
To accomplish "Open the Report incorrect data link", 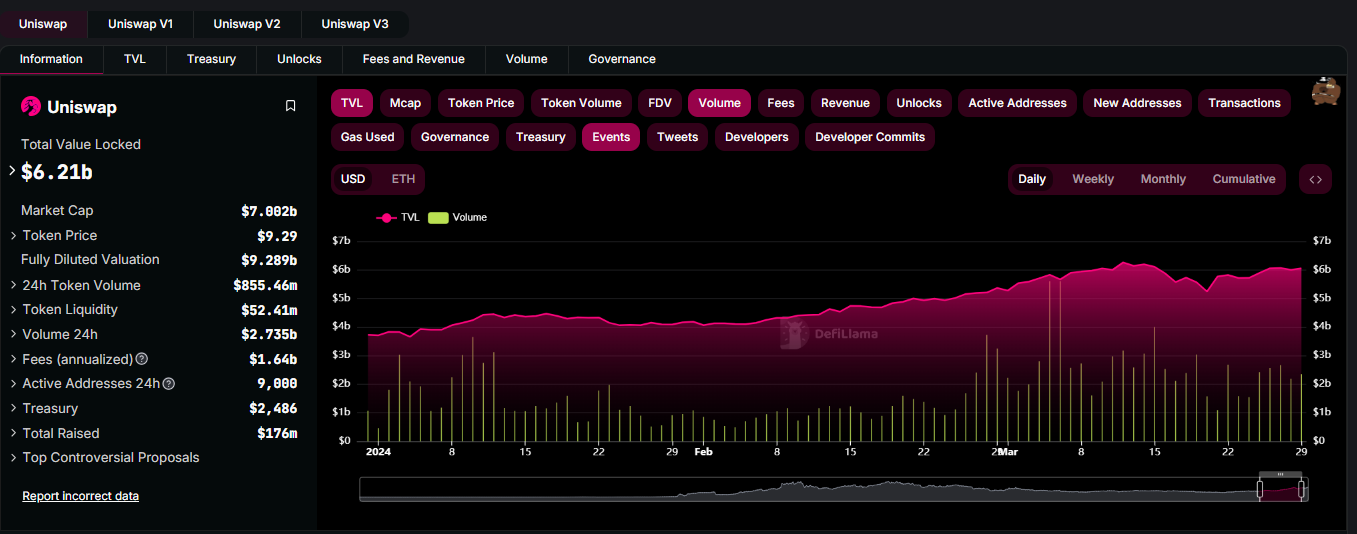I will pos(80,496).
